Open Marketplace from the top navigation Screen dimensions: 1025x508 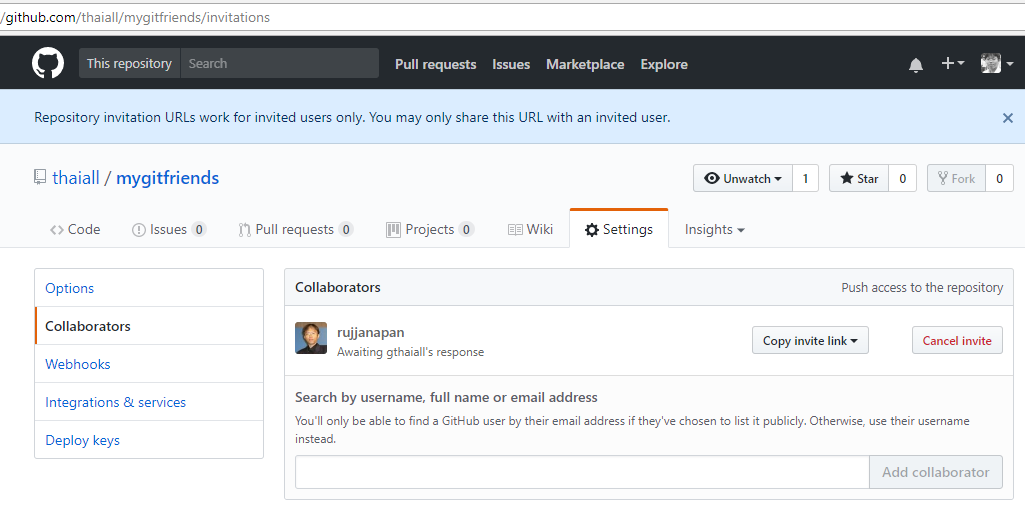click(x=585, y=64)
